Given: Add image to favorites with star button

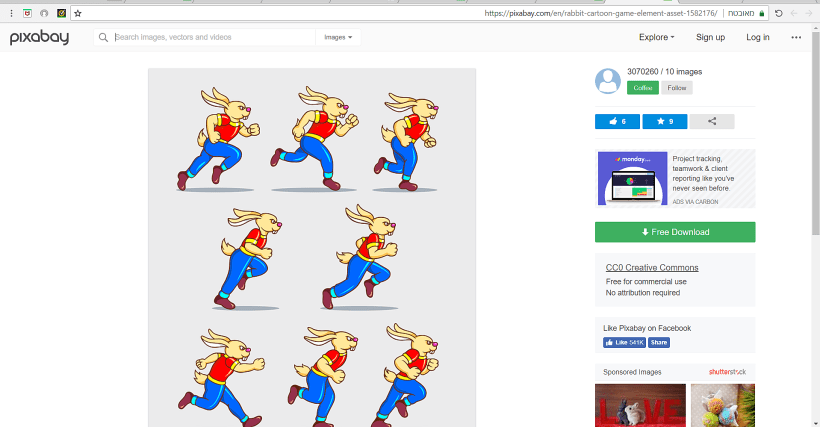Looking at the screenshot, I should coord(664,121).
